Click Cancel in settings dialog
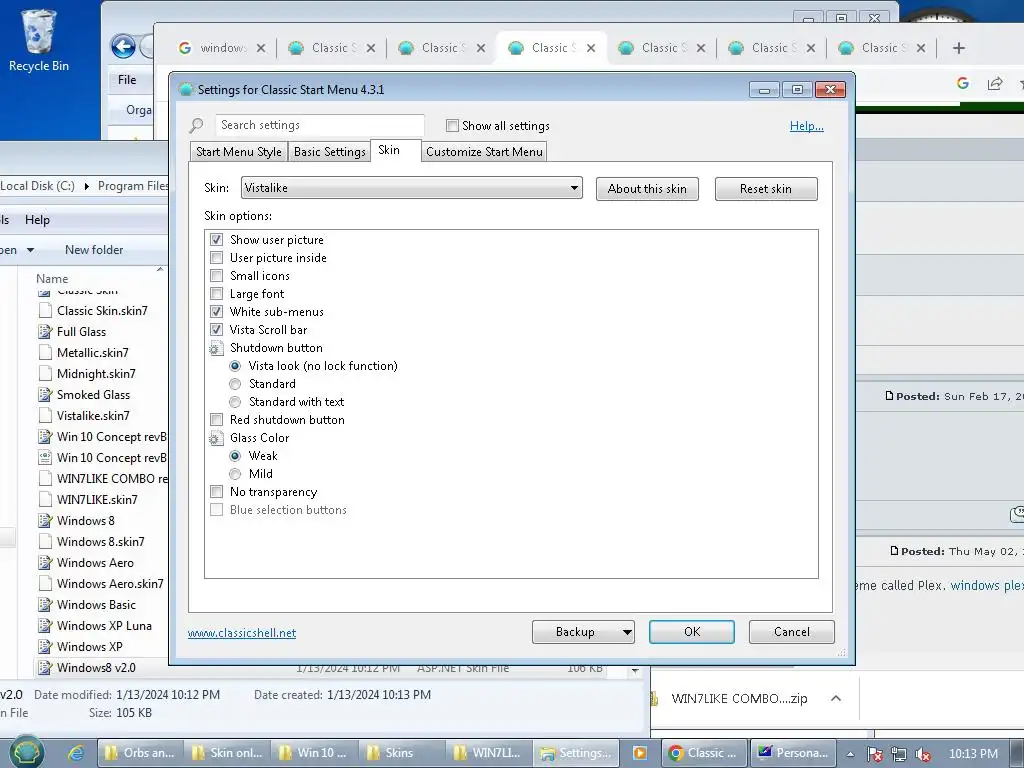The image size is (1024, 768). tap(792, 632)
